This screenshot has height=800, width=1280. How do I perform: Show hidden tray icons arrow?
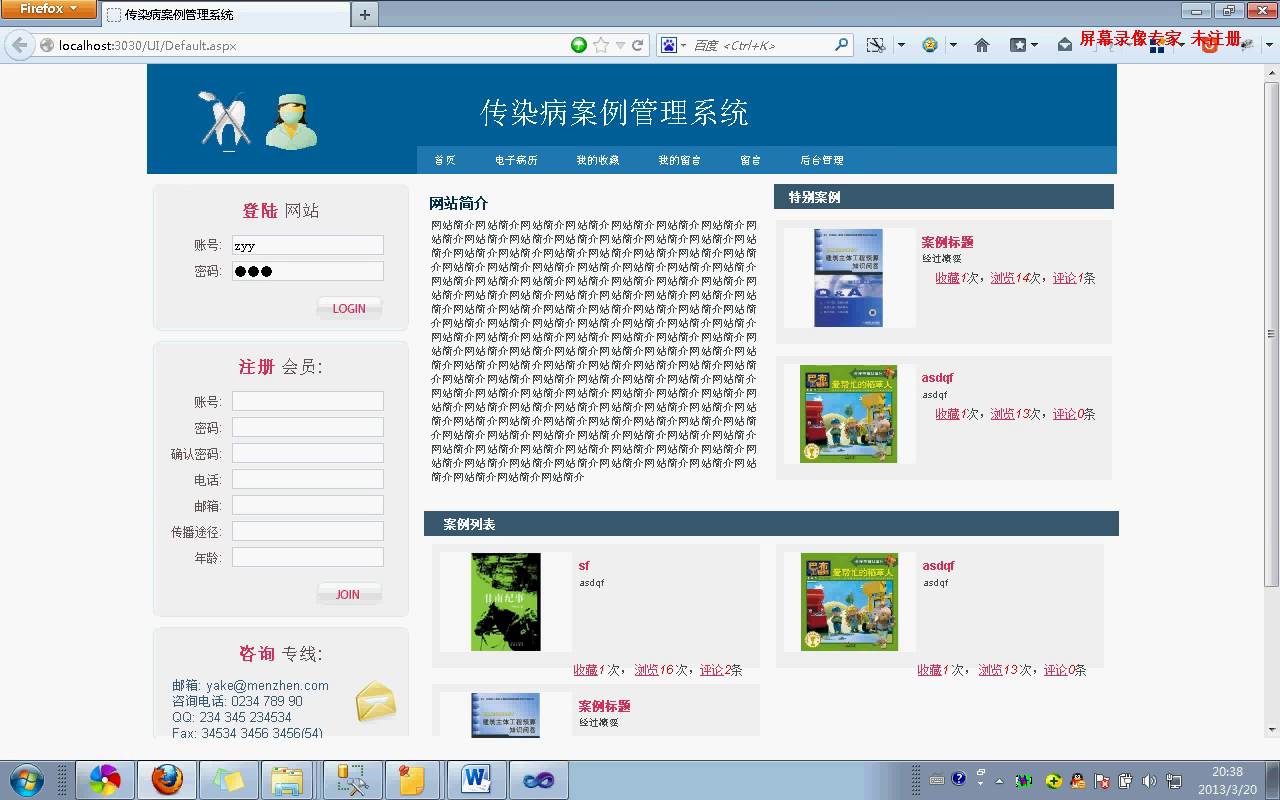point(999,781)
